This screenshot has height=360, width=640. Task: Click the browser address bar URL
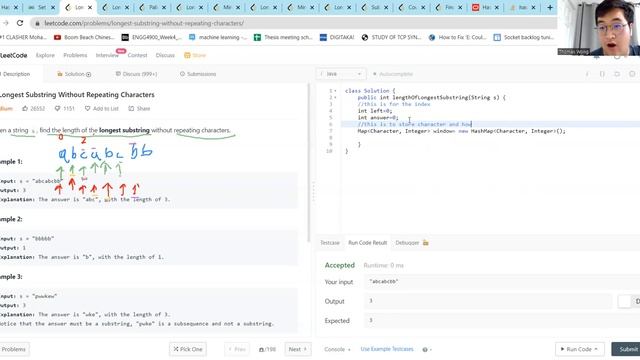coord(144,23)
